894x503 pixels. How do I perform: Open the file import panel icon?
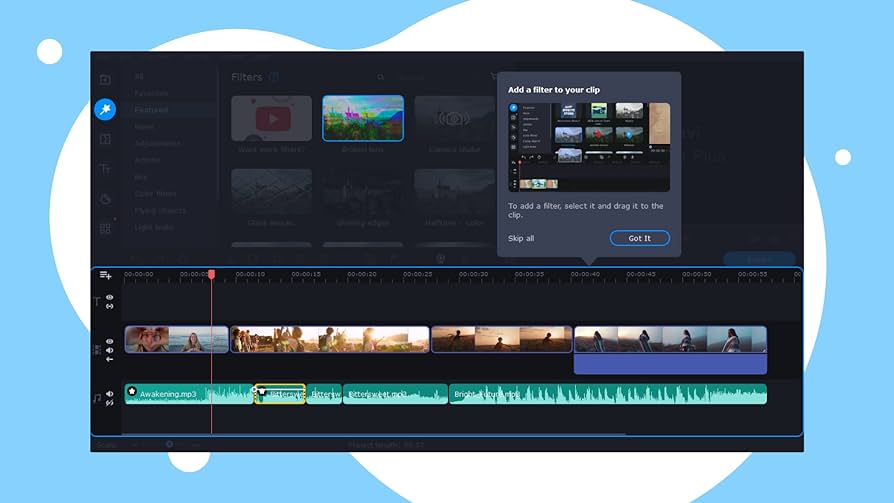pos(105,79)
